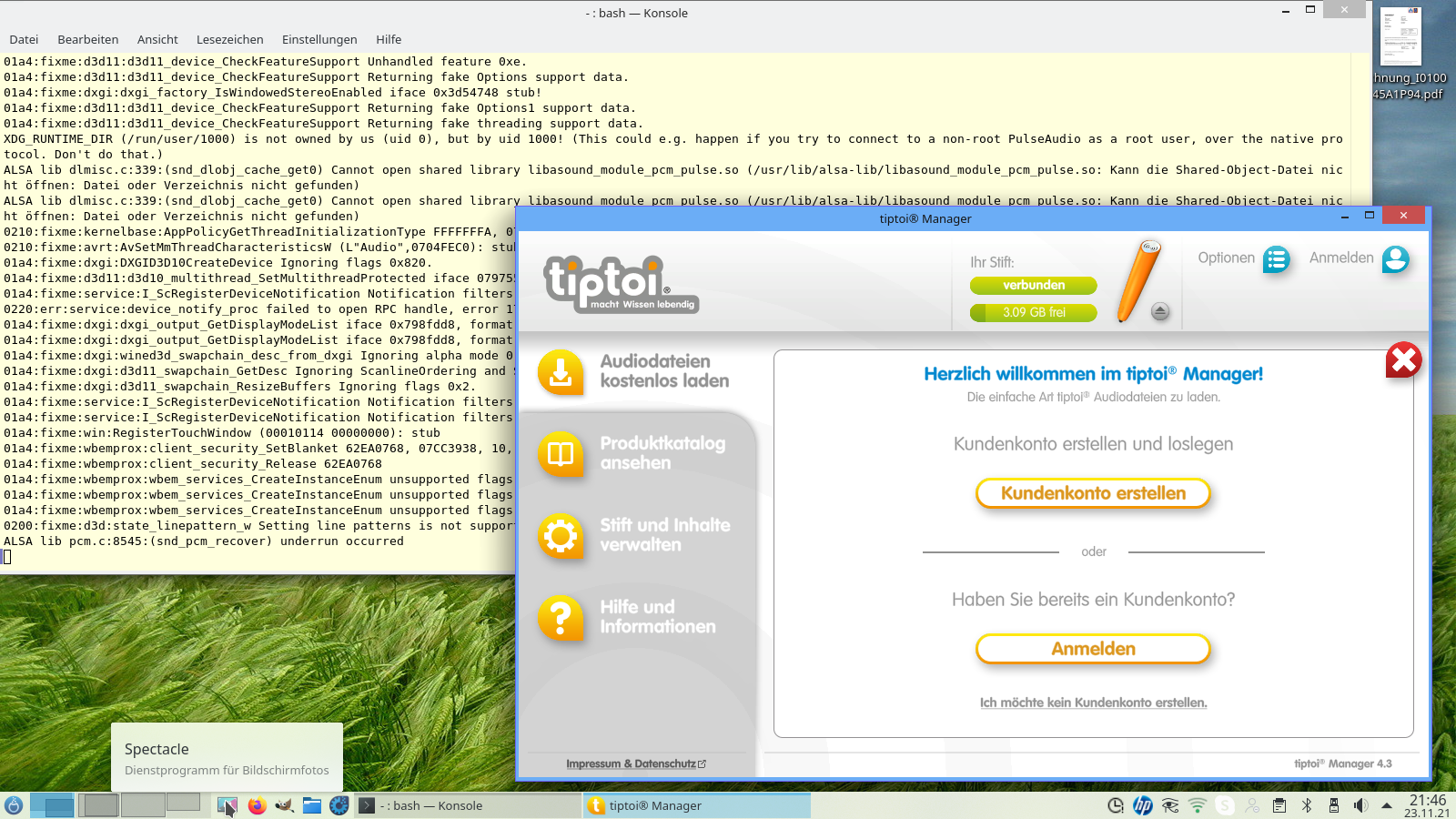Select Hilfe und Informationen label
This screenshot has height=819, width=1456.
[x=657, y=617]
